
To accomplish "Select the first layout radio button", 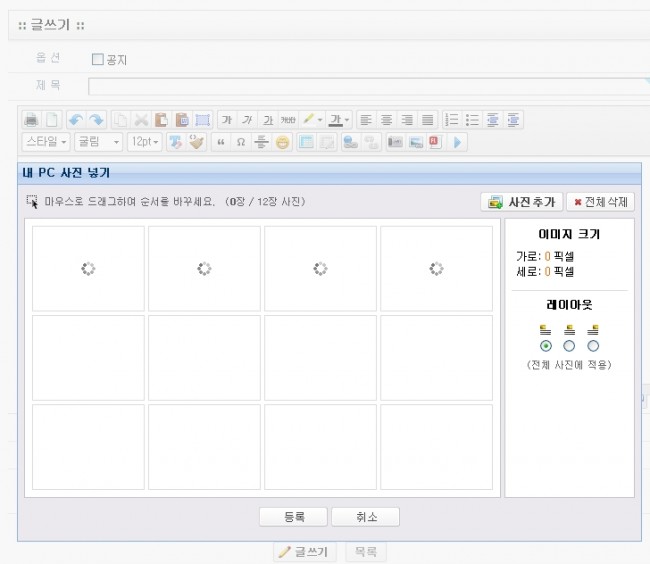I will 546,346.
